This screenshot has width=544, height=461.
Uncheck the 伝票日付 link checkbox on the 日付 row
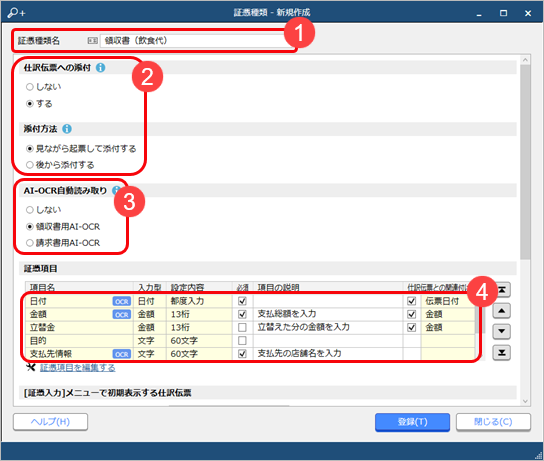pos(411,301)
